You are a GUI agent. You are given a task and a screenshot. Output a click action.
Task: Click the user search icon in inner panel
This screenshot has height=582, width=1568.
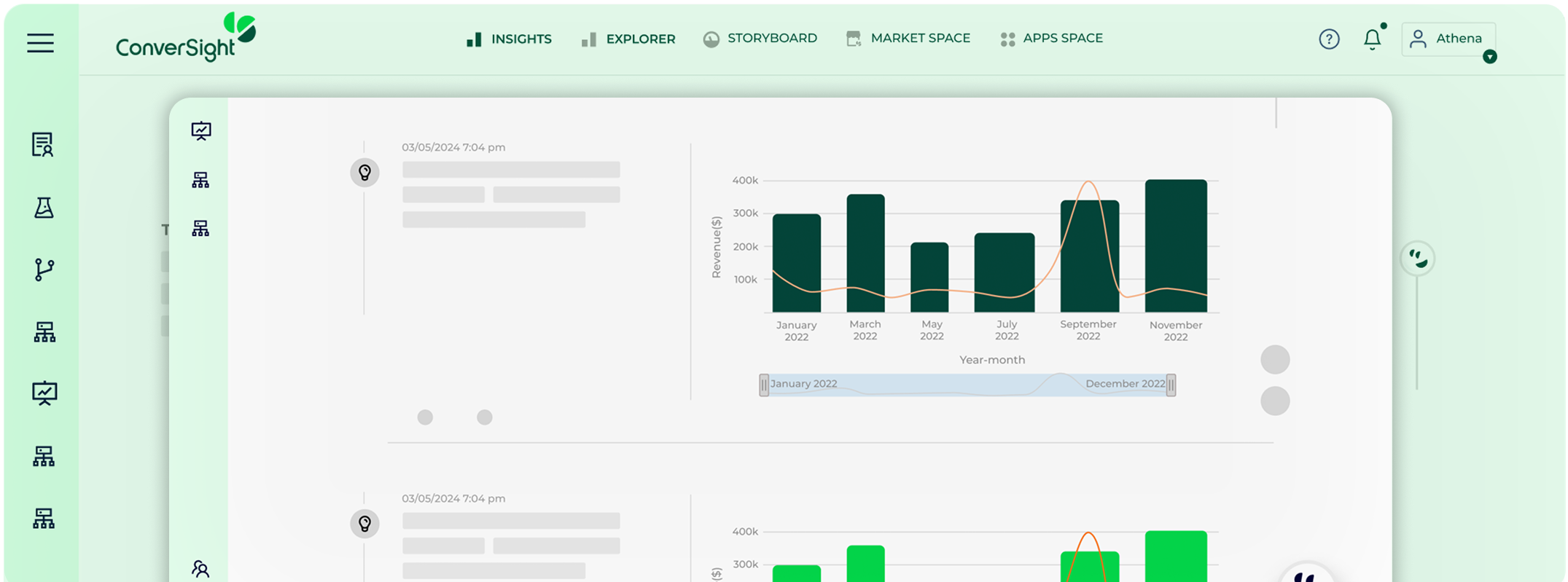click(x=200, y=569)
